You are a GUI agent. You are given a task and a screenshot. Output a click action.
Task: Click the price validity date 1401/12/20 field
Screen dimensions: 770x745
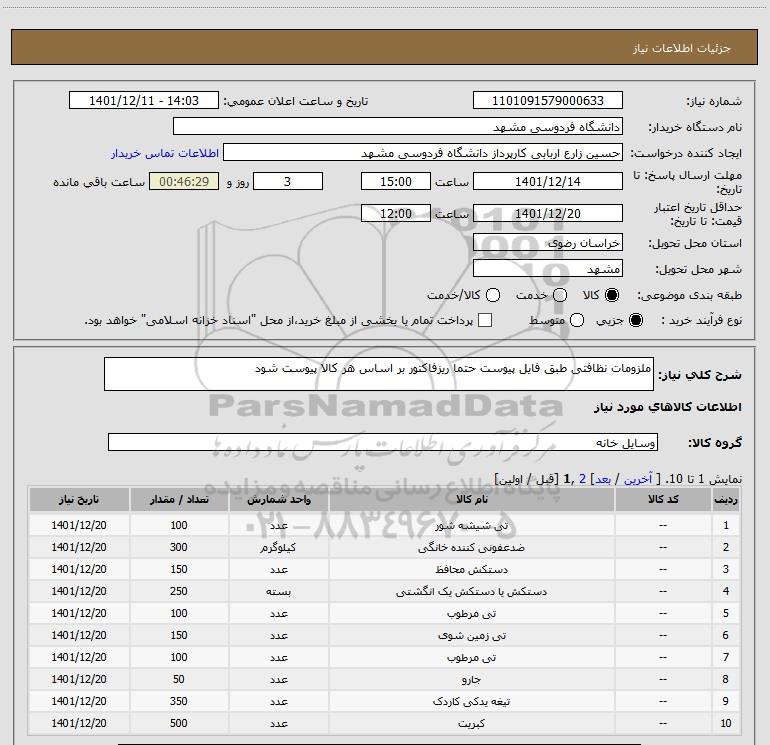(548, 213)
